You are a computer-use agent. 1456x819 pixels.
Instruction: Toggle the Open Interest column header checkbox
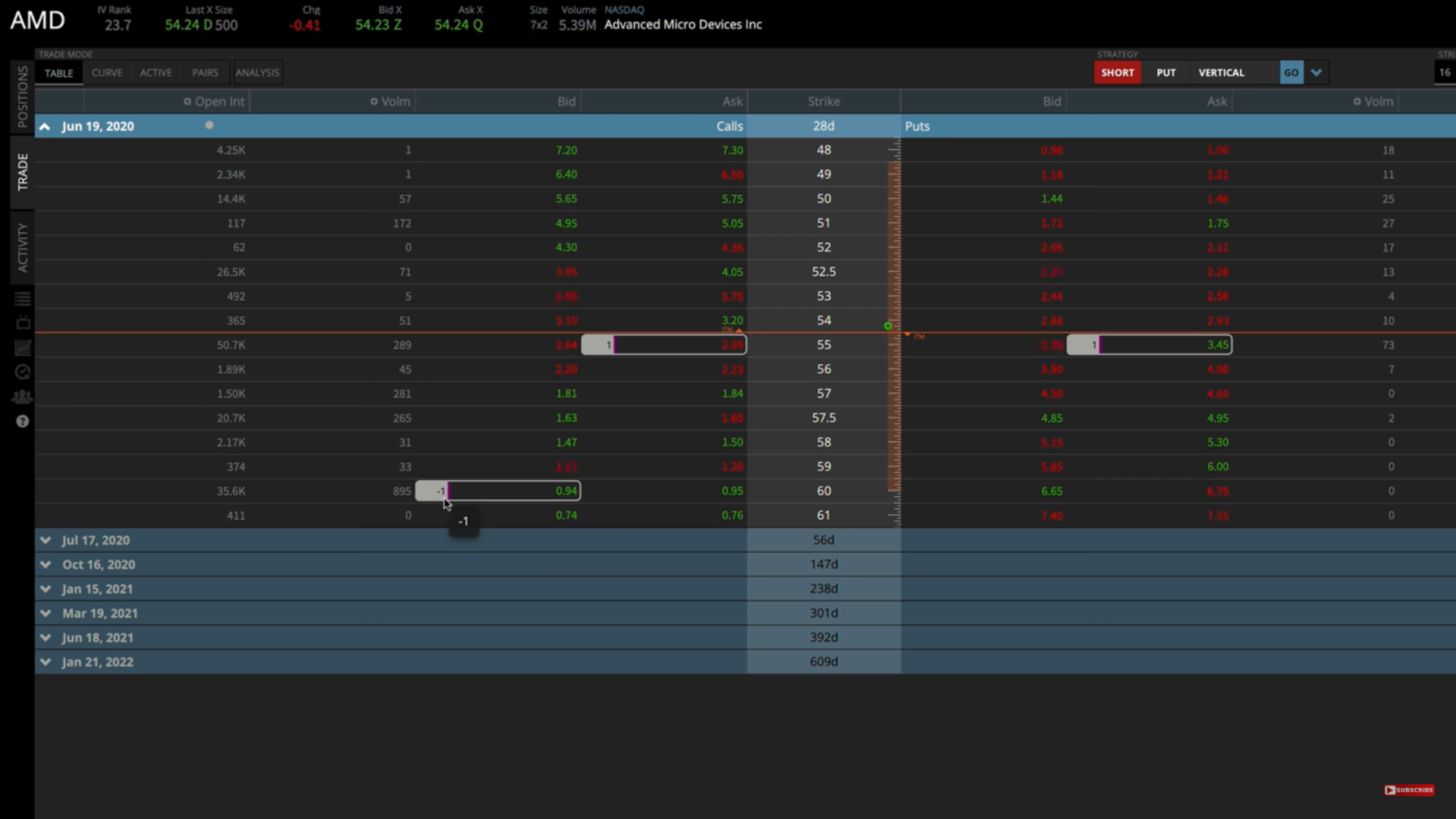point(186,100)
